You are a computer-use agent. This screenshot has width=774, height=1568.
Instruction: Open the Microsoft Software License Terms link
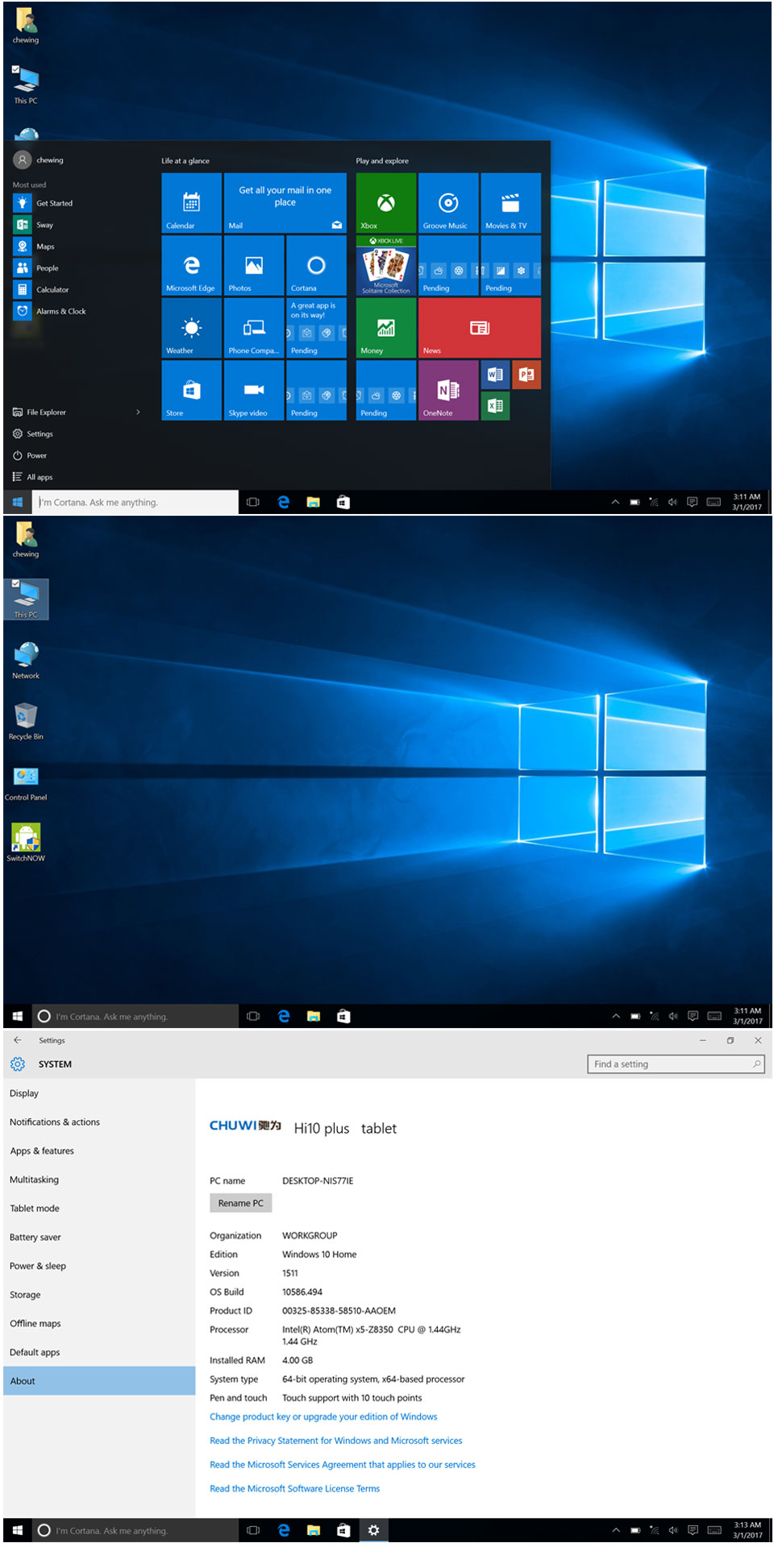click(x=294, y=1488)
